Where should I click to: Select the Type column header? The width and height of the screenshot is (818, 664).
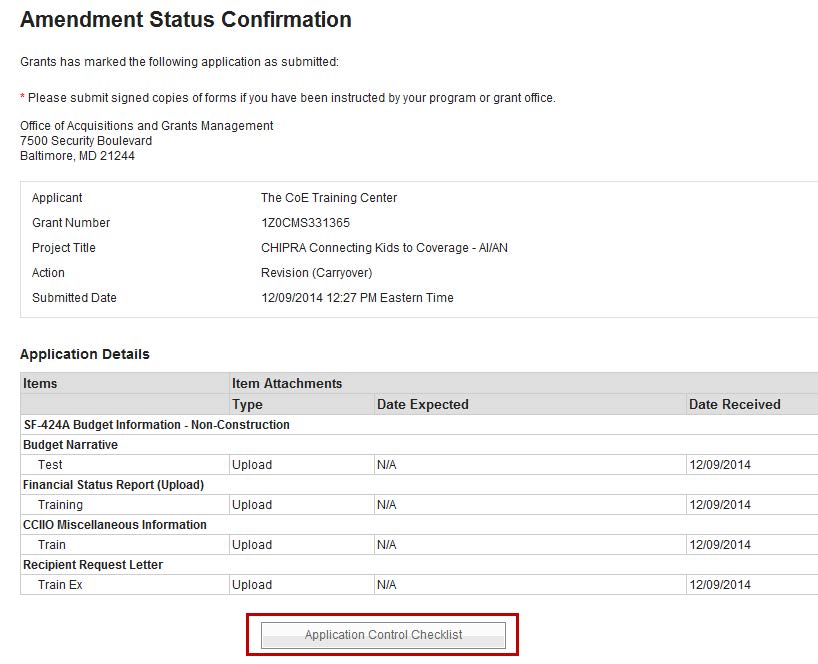tap(247, 405)
